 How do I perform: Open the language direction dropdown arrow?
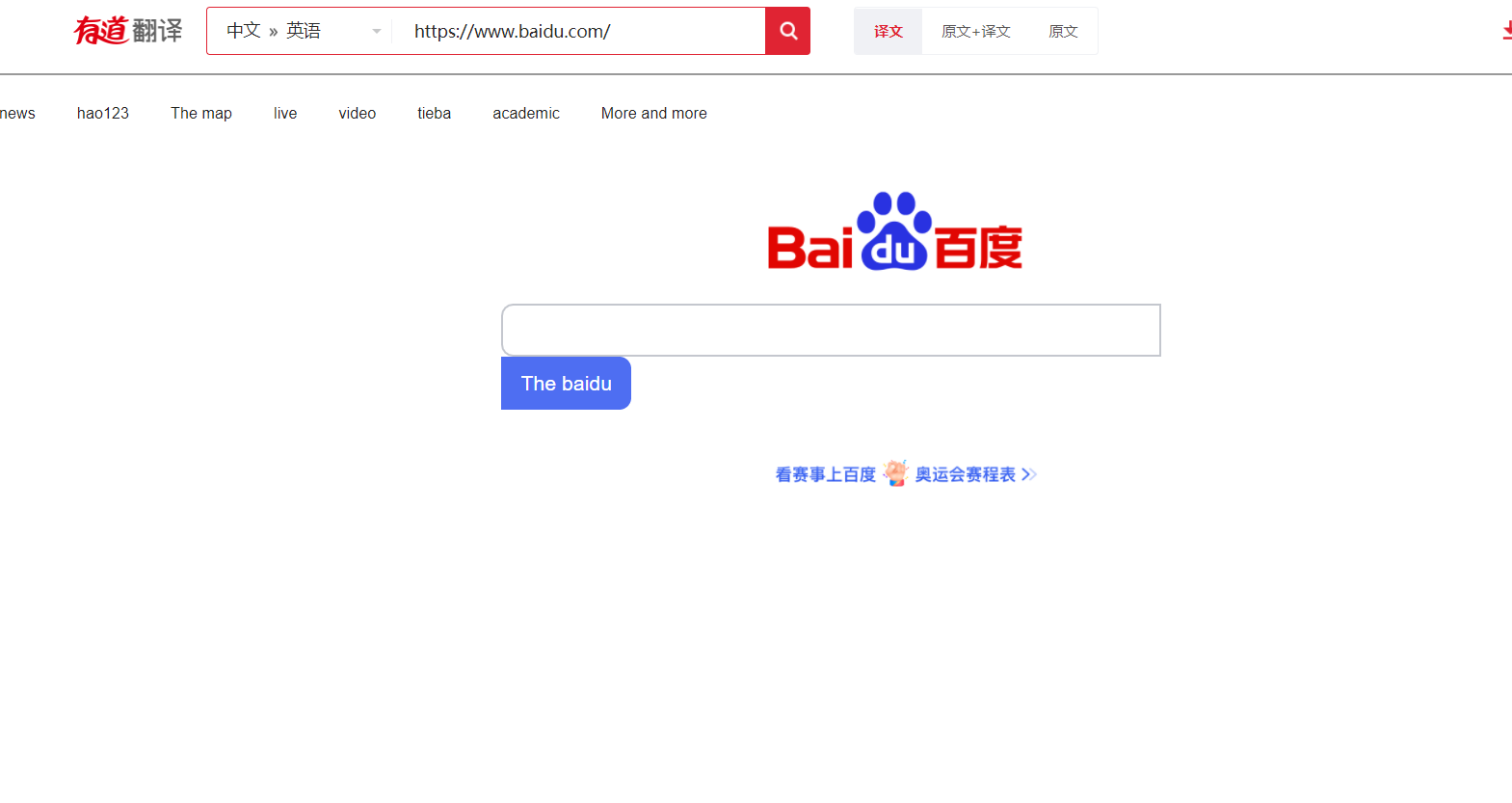point(377,31)
